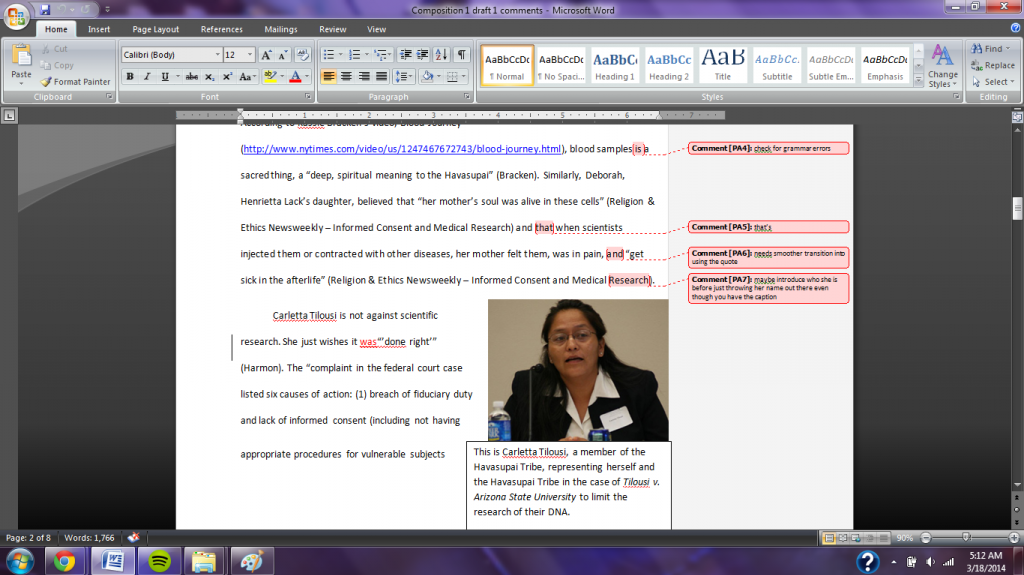Click the Subscript icon
Viewport: 1024px width, 575px height.
[209, 77]
